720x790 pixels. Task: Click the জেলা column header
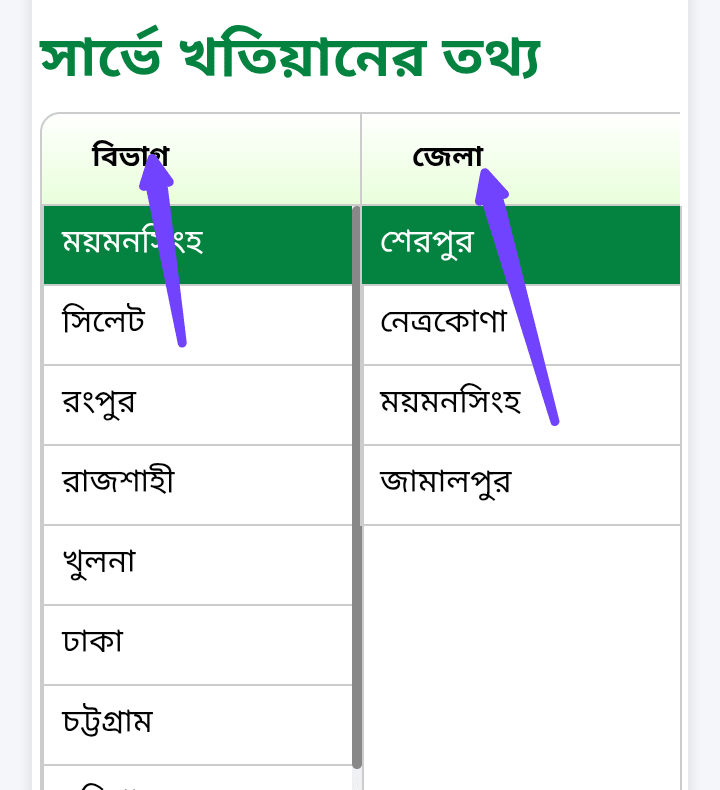click(x=447, y=157)
